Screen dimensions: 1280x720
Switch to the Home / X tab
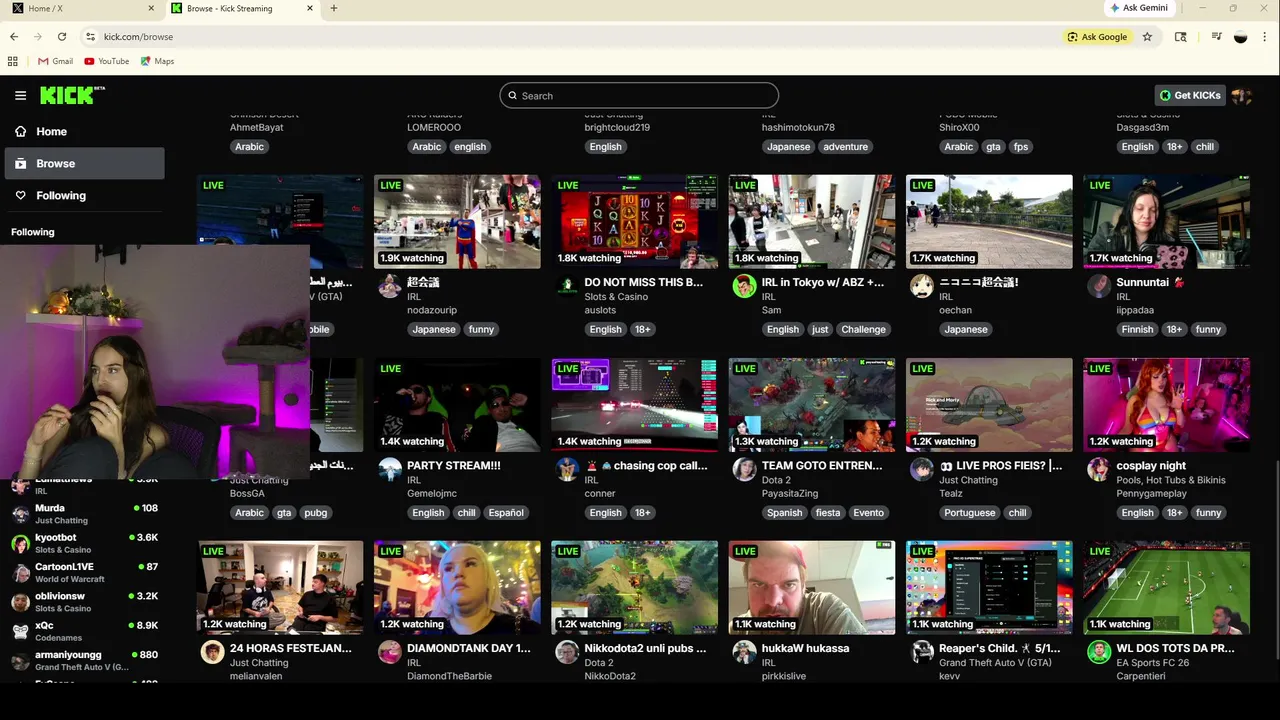(x=80, y=8)
